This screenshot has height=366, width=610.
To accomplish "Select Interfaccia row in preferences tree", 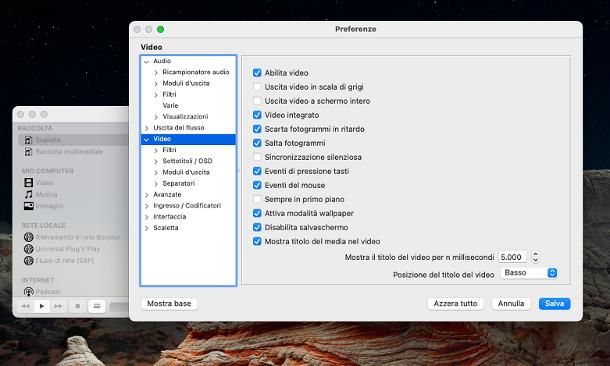I will 188,217.
